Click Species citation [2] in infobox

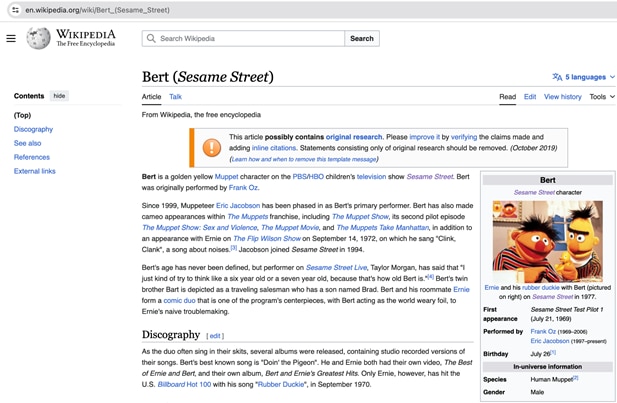[575, 378]
